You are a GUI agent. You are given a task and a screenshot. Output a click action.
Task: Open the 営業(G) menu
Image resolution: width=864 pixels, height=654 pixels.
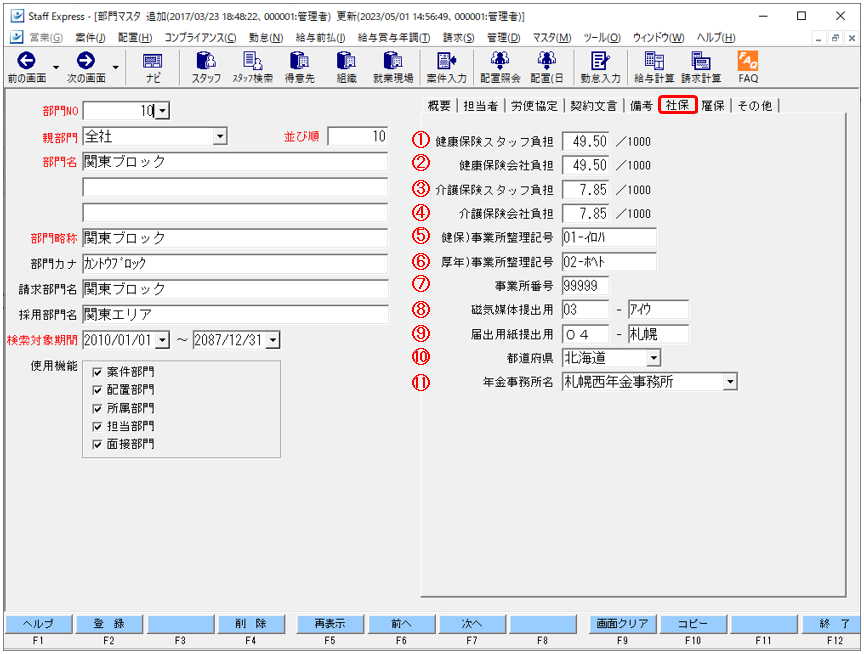point(46,37)
